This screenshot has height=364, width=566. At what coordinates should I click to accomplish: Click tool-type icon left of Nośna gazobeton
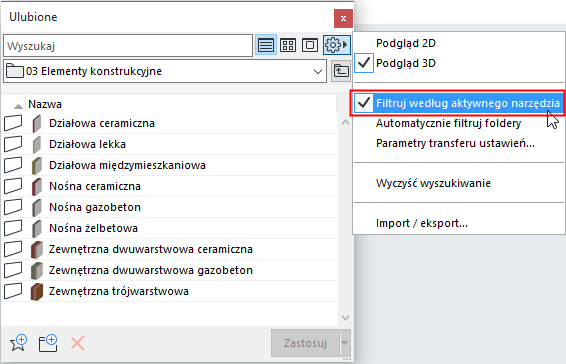[x=13, y=207]
